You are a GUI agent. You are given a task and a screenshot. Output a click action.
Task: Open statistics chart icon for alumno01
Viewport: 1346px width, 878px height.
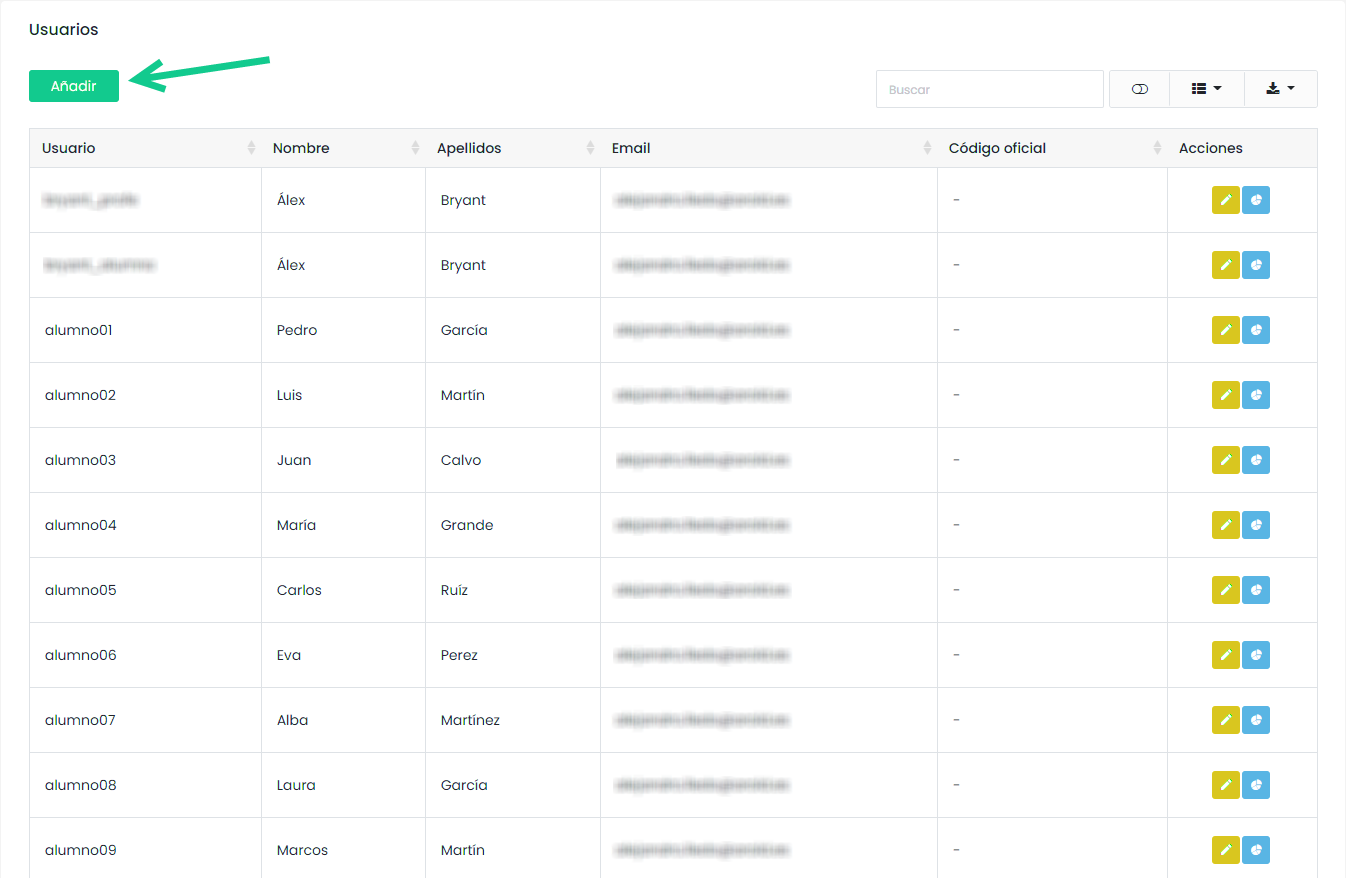pyautogui.click(x=1256, y=330)
